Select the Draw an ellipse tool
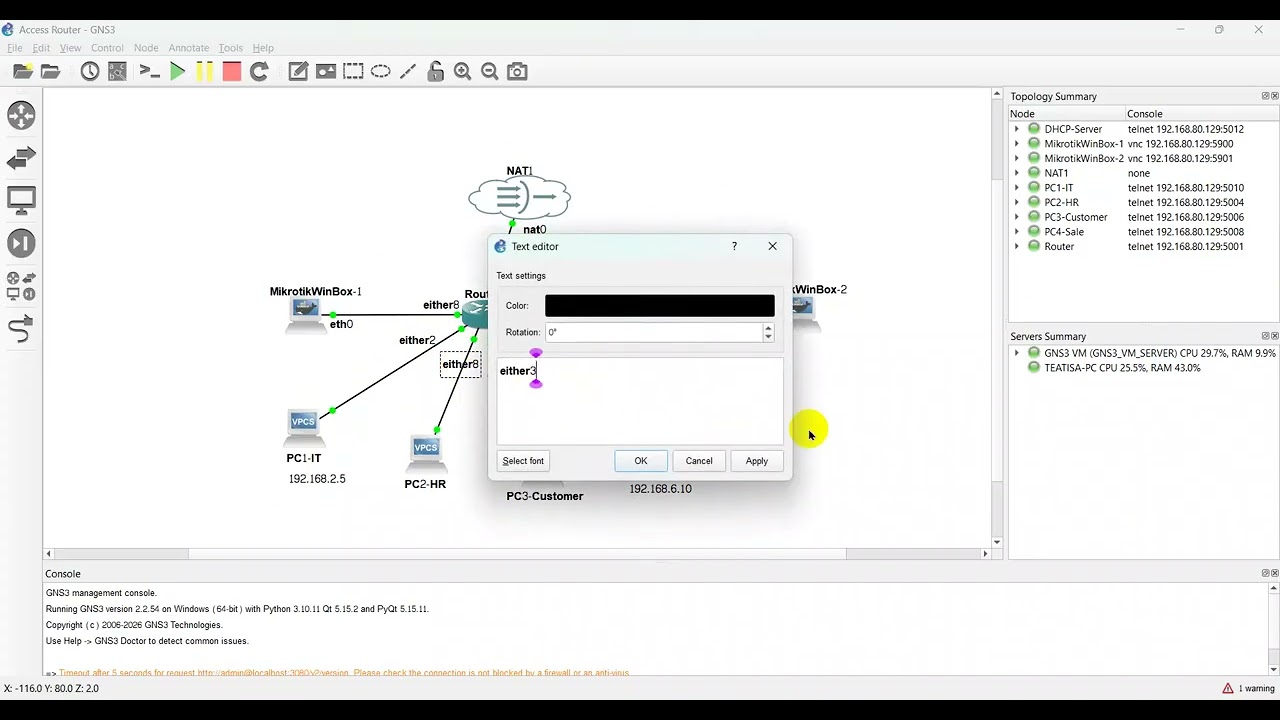Screen dimensions: 1280x720 pyautogui.click(x=381, y=71)
